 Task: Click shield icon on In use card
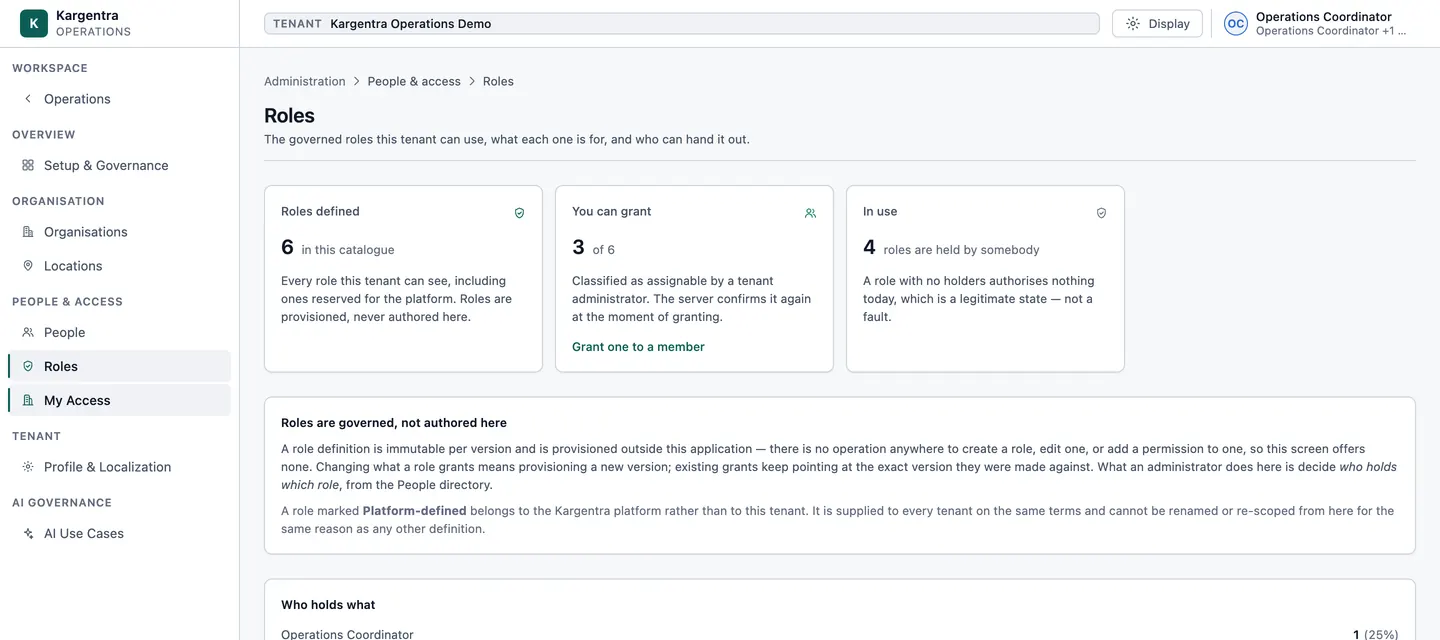pyautogui.click(x=1101, y=213)
